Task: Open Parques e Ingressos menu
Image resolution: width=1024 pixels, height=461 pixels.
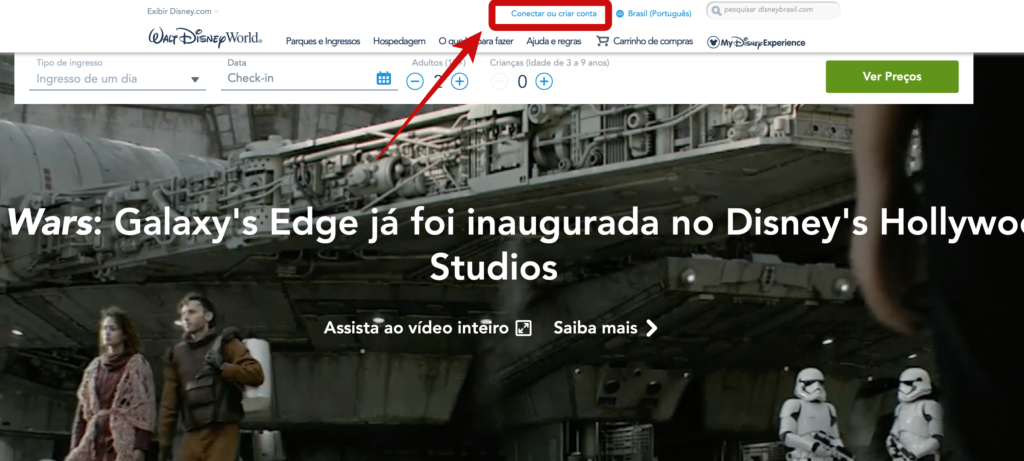Action: [x=323, y=41]
